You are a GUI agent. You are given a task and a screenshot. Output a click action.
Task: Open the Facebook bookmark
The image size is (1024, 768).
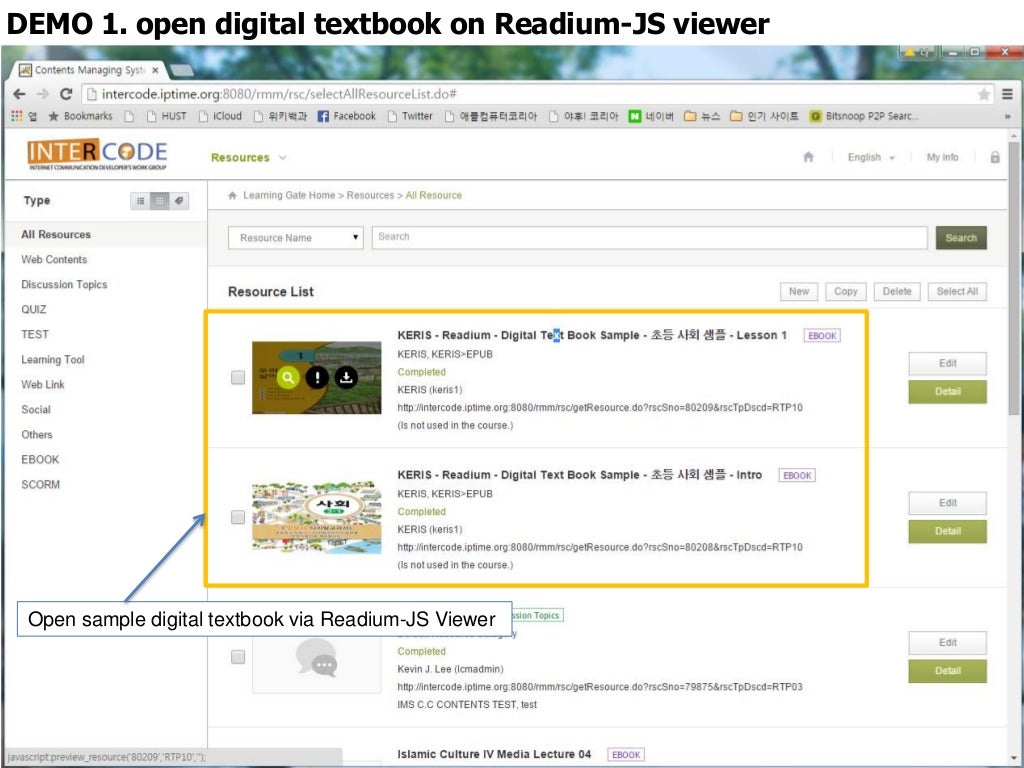click(346, 116)
